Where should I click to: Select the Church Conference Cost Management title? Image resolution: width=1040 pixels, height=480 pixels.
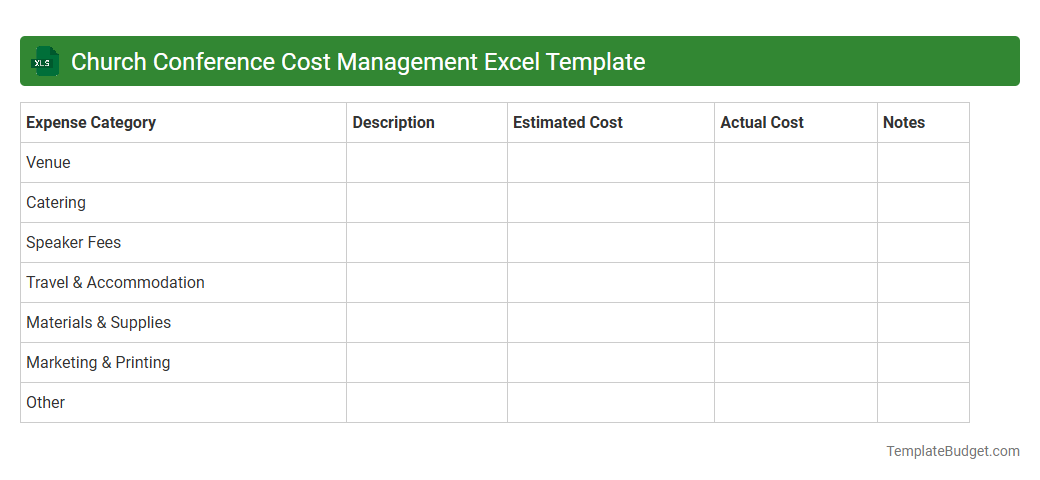(x=358, y=62)
